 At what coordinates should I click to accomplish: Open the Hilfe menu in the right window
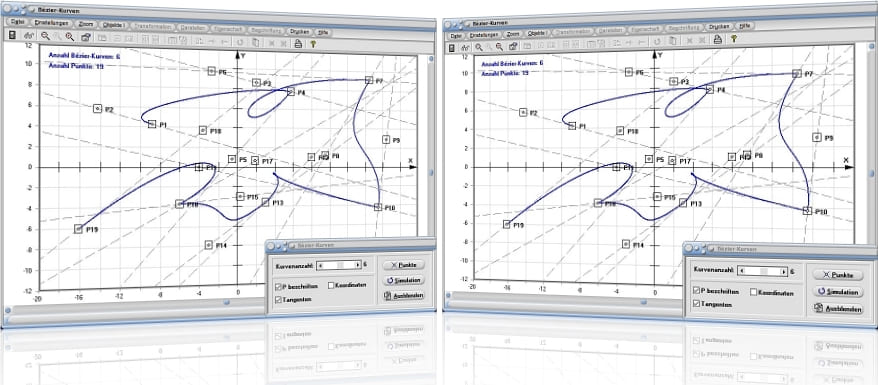pyautogui.click(x=744, y=25)
